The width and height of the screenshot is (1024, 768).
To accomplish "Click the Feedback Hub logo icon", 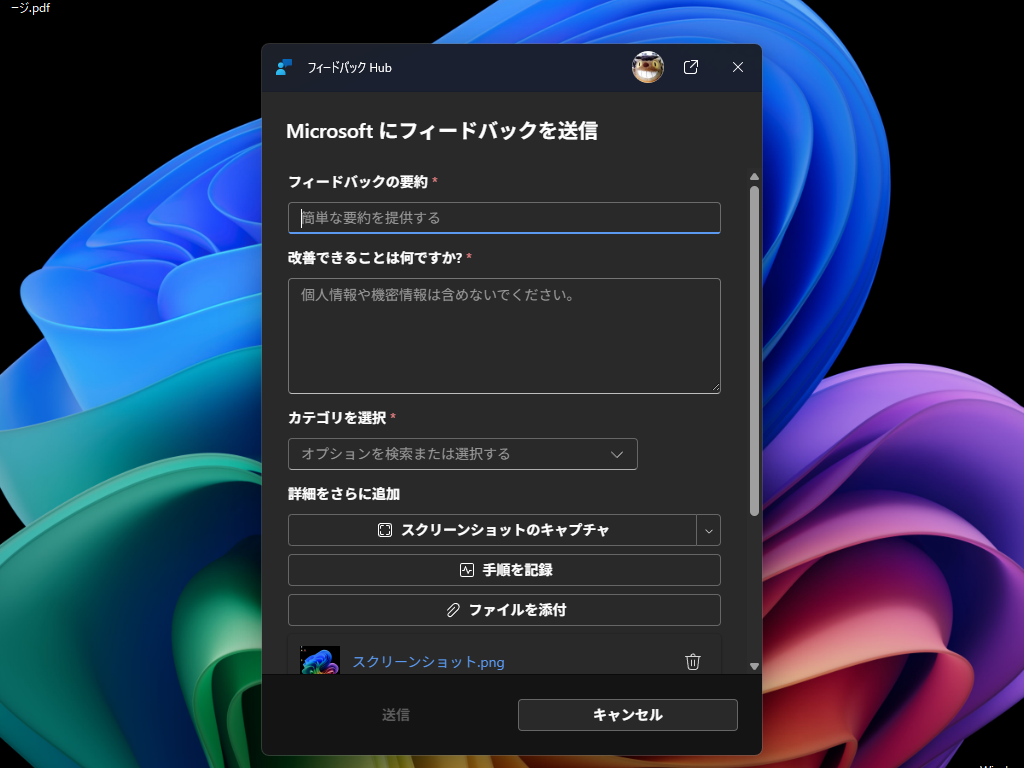I will click(284, 67).
